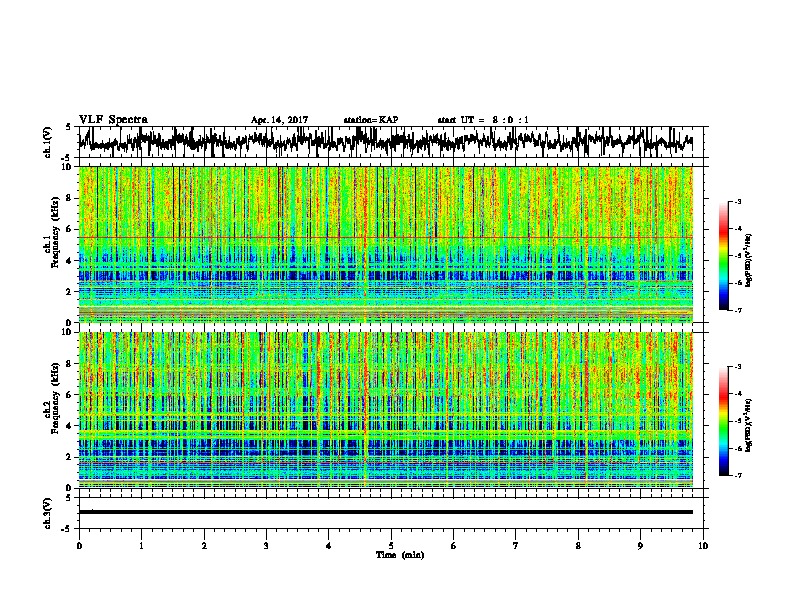792x612 pixels.
Task: Click the time axis tick label "9"
Action: (640, 546)
